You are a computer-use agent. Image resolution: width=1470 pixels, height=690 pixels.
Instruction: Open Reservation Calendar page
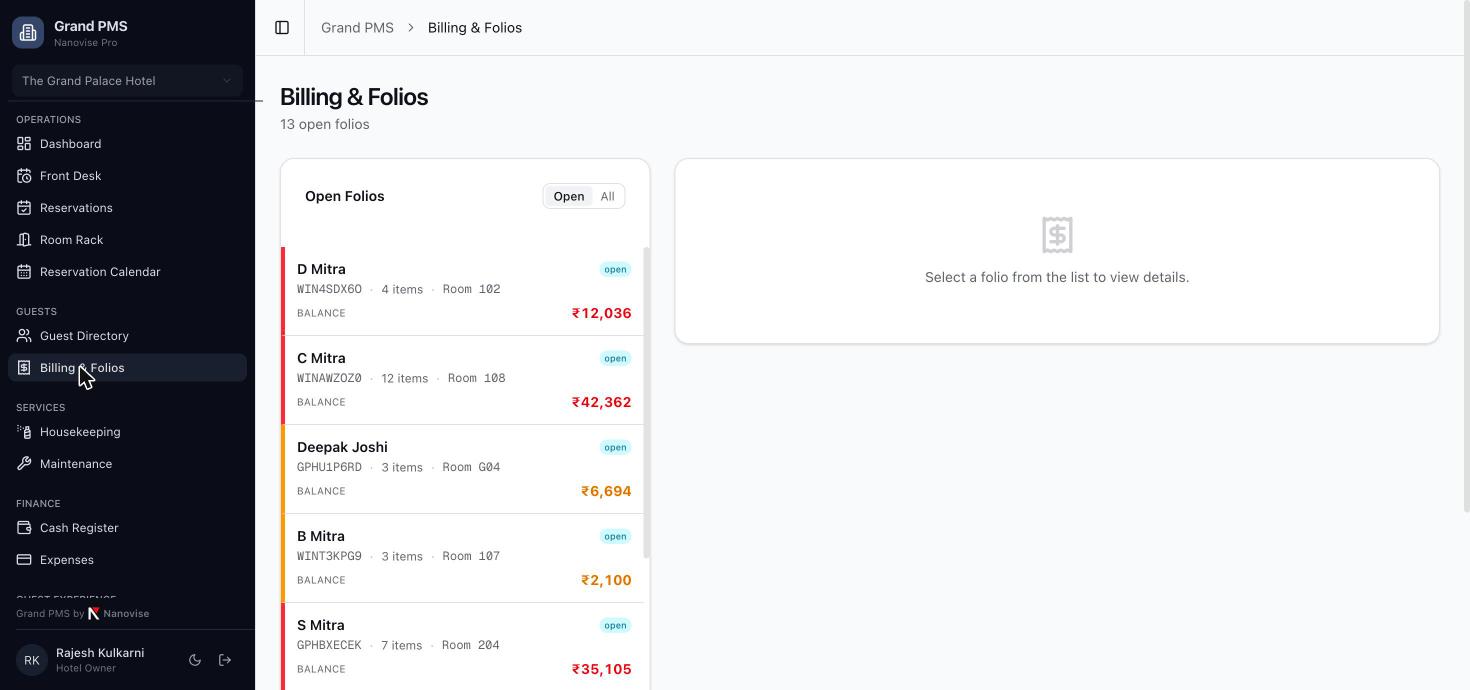click(127, 272)
